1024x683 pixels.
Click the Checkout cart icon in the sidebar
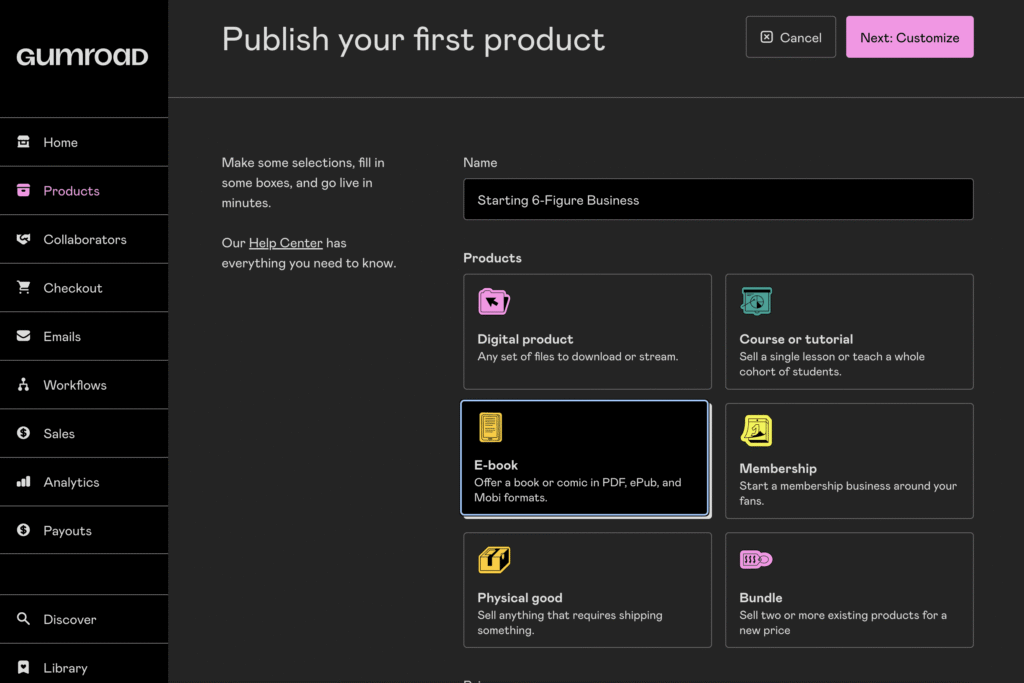tap(22, 287)
